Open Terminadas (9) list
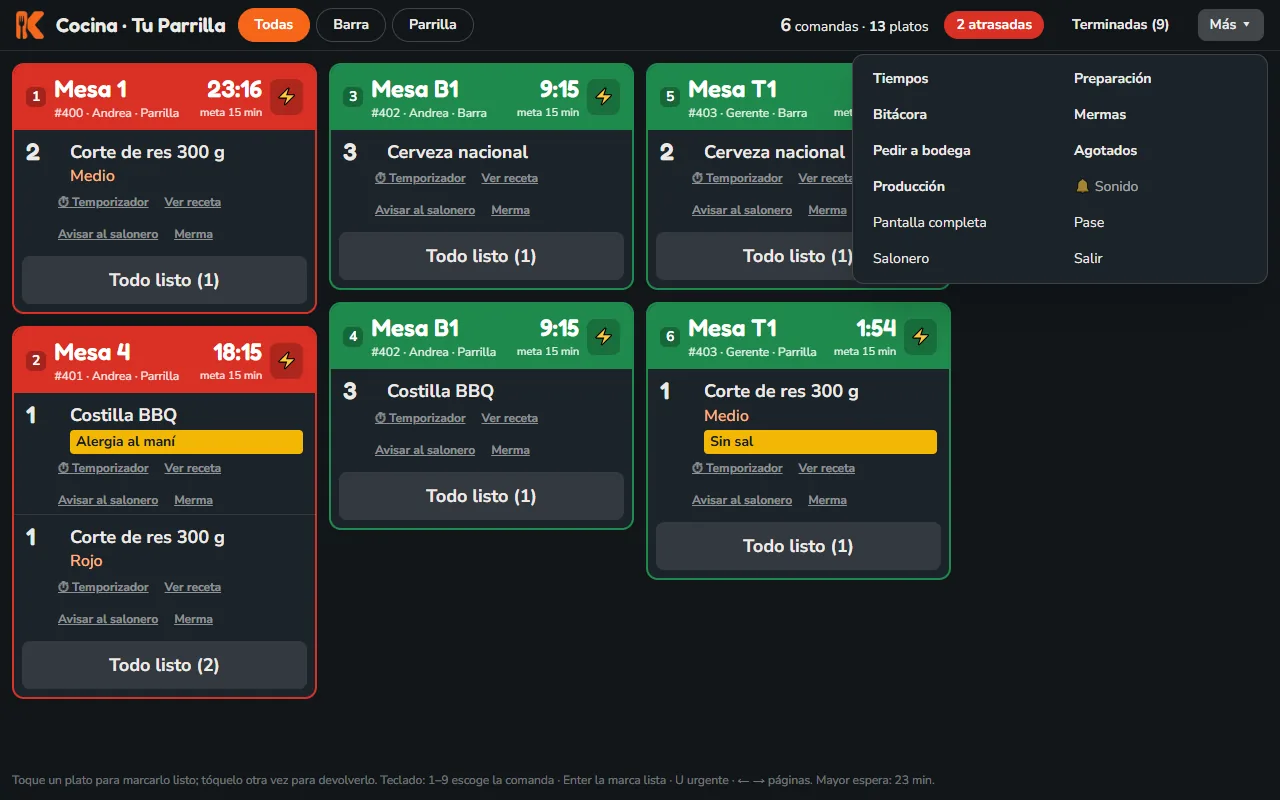 [1120, 25]
